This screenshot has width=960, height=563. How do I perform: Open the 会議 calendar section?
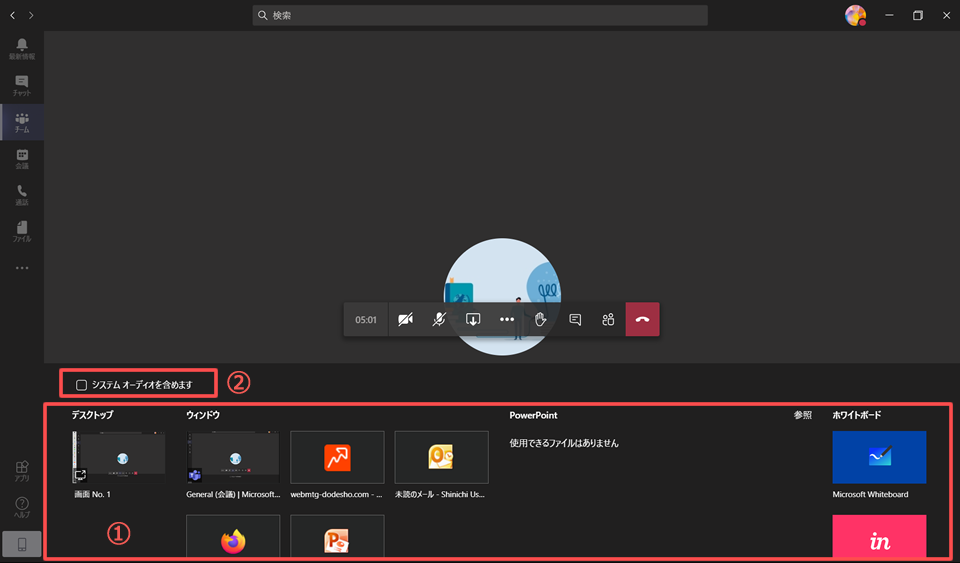pyautogui.click(x=22, y=159)
